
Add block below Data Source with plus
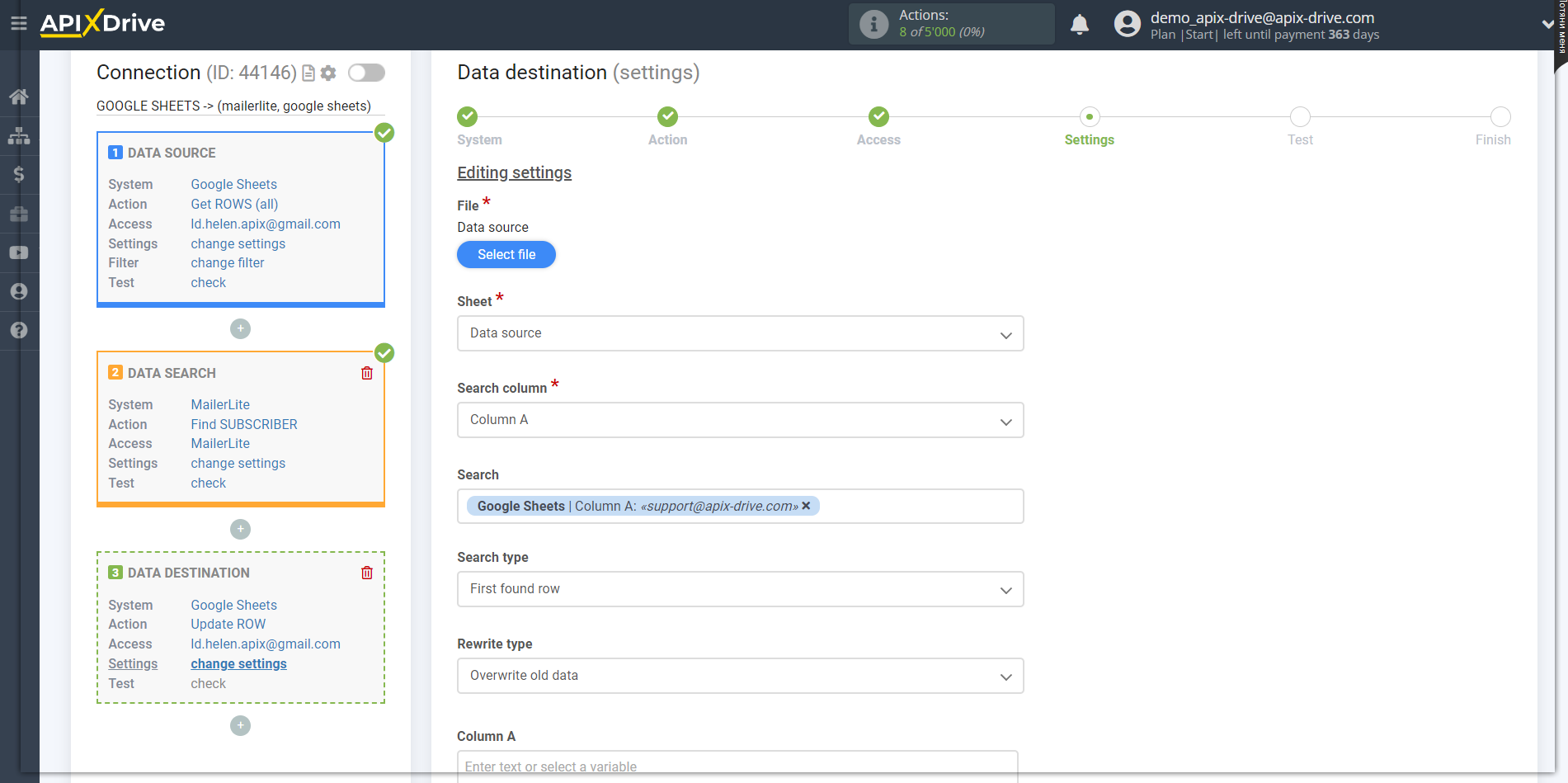click(240, 328)
